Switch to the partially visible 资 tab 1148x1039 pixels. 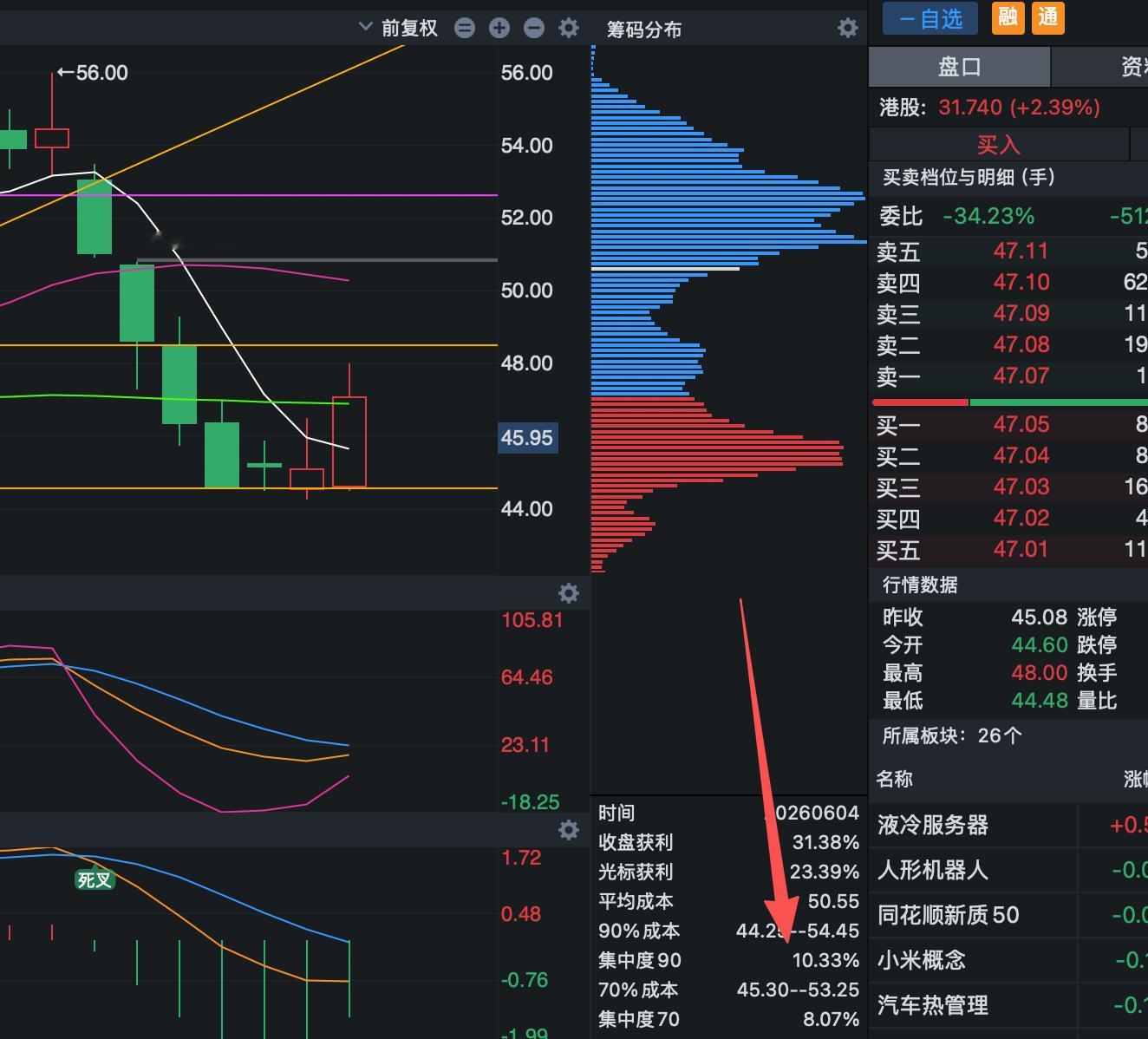[1100, 67]
